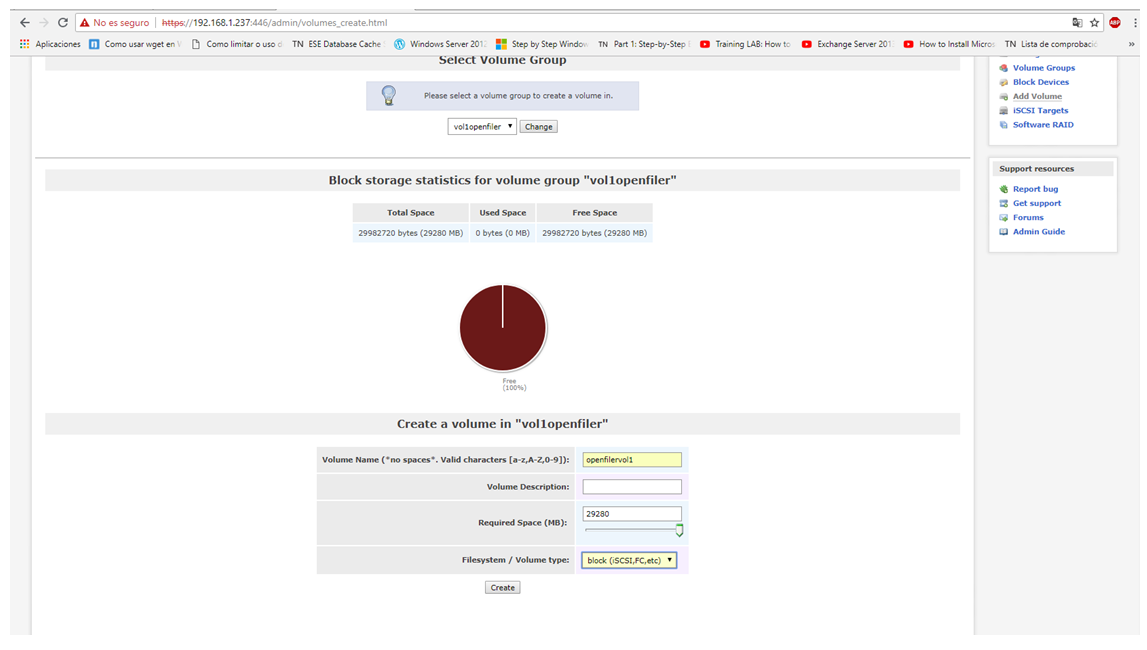Click the '0 bytes (0 MB)' cell

[x=503, y=233]
